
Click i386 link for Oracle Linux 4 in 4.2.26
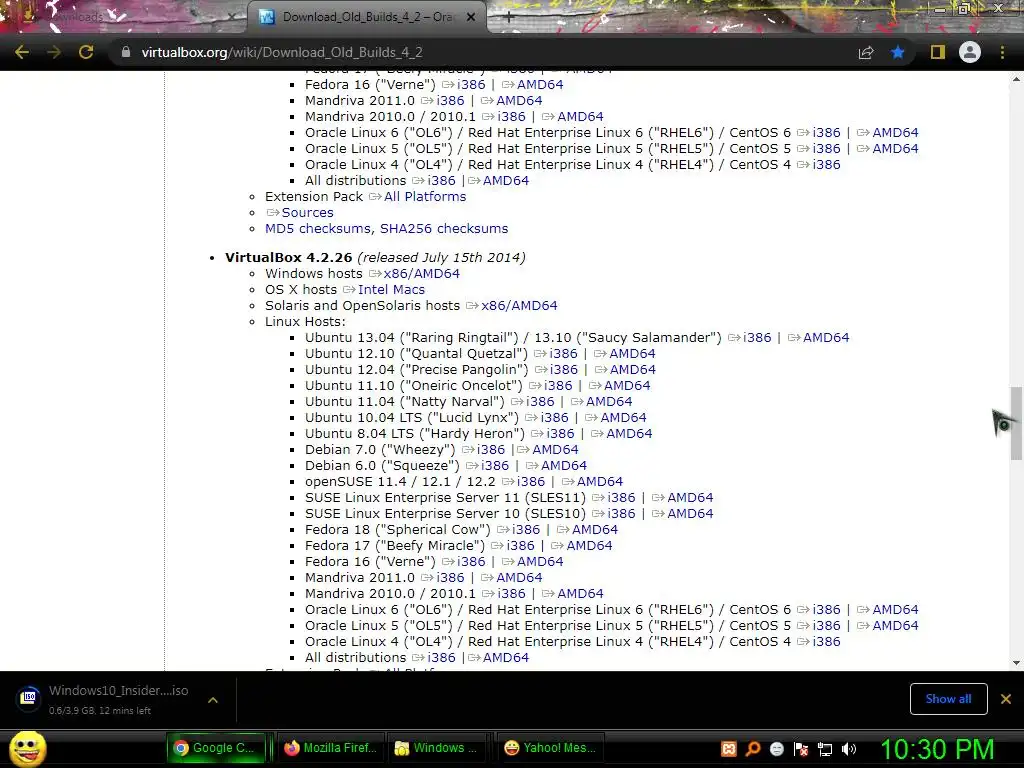827,641
